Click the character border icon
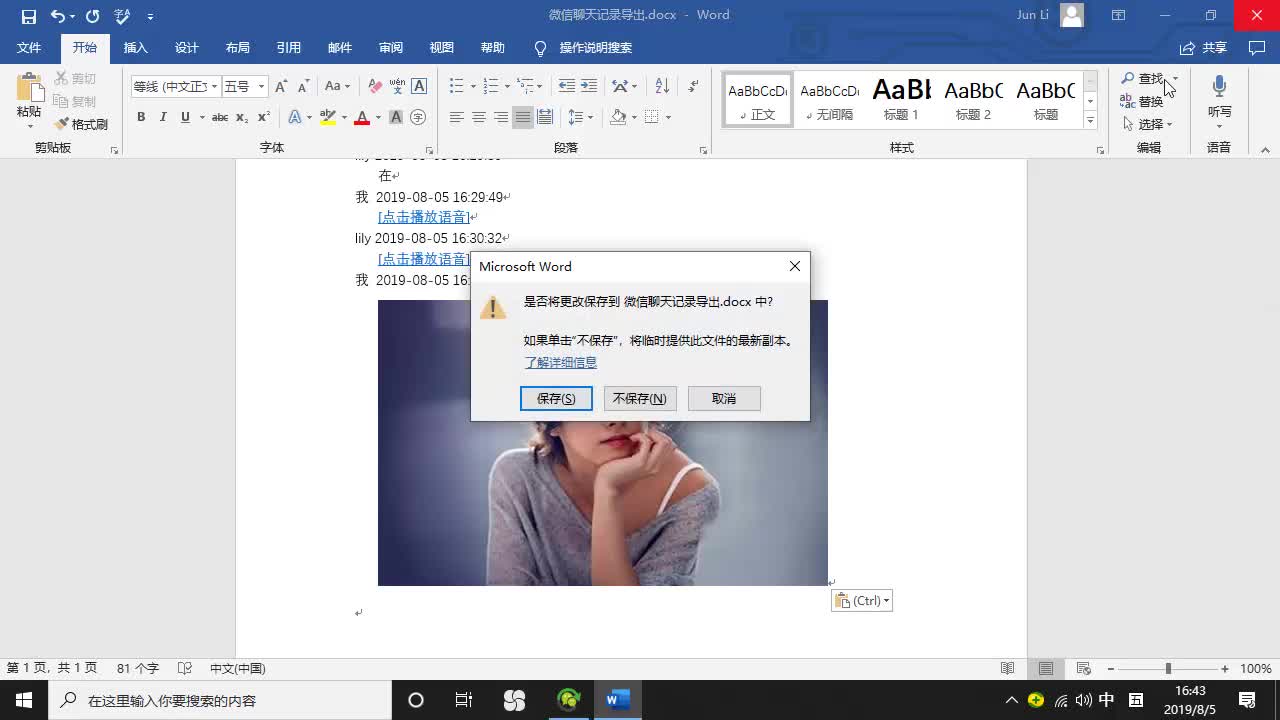 pyautogui.click(x=419, y=86)
